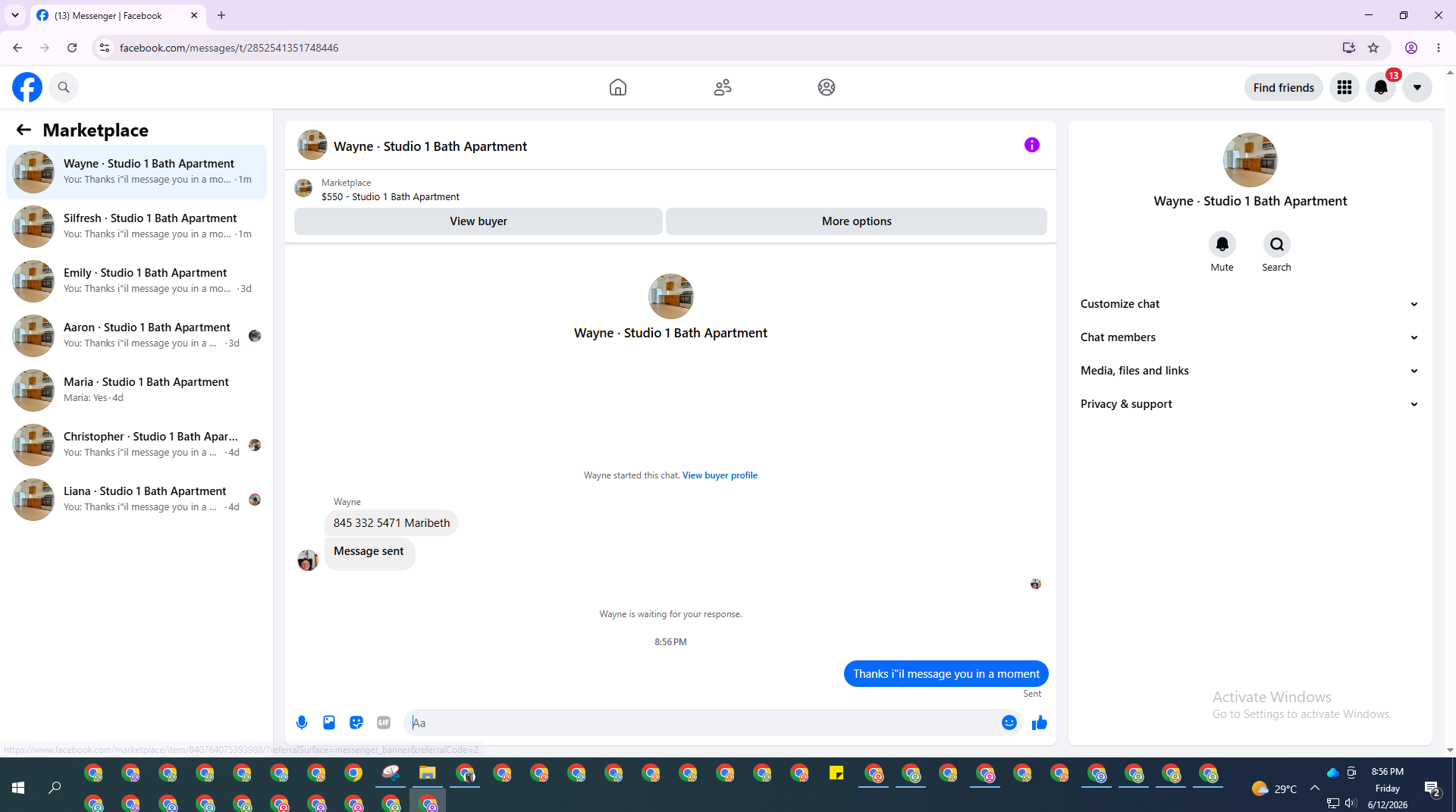Expand Media, files and links section
This screenshot has width=1456, height=812.
point(1250,371)
